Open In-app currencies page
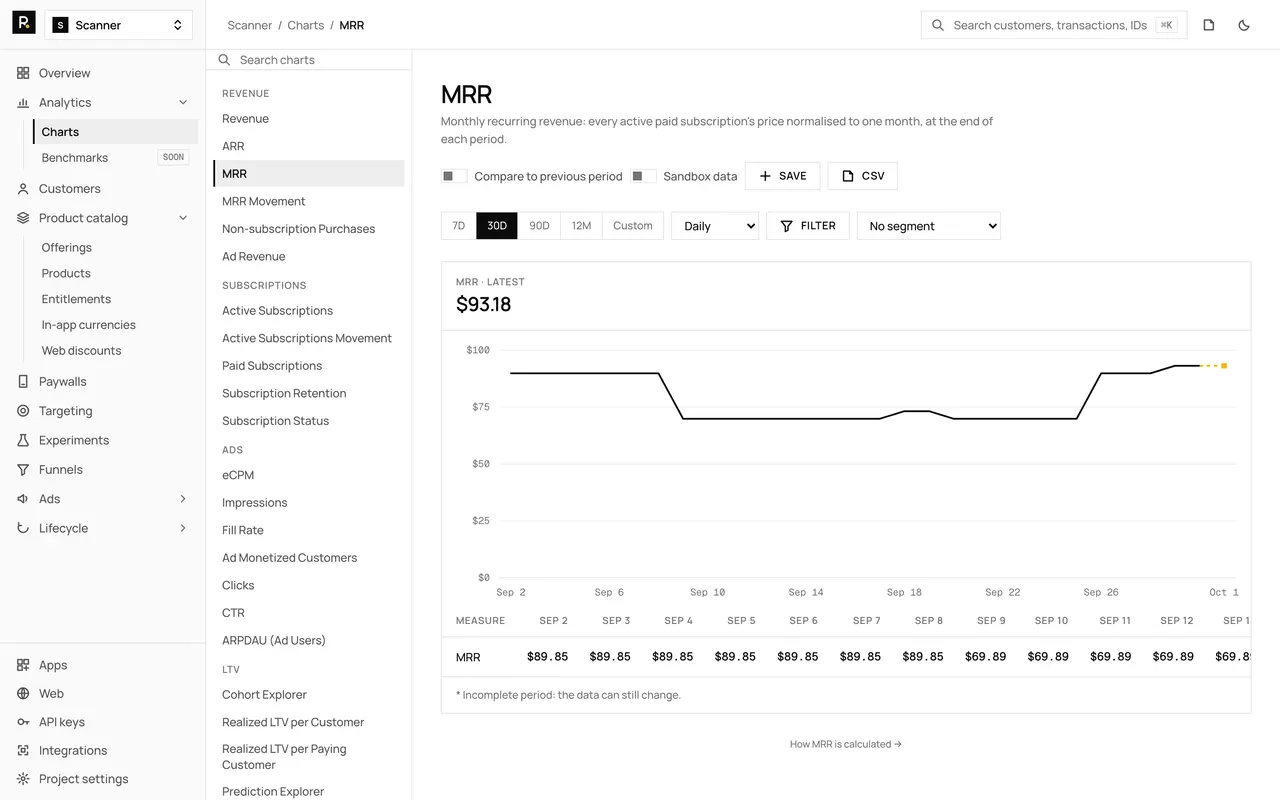Viewport: 1280px width, 800px height. pyautogui.click(x=116, y=325)
